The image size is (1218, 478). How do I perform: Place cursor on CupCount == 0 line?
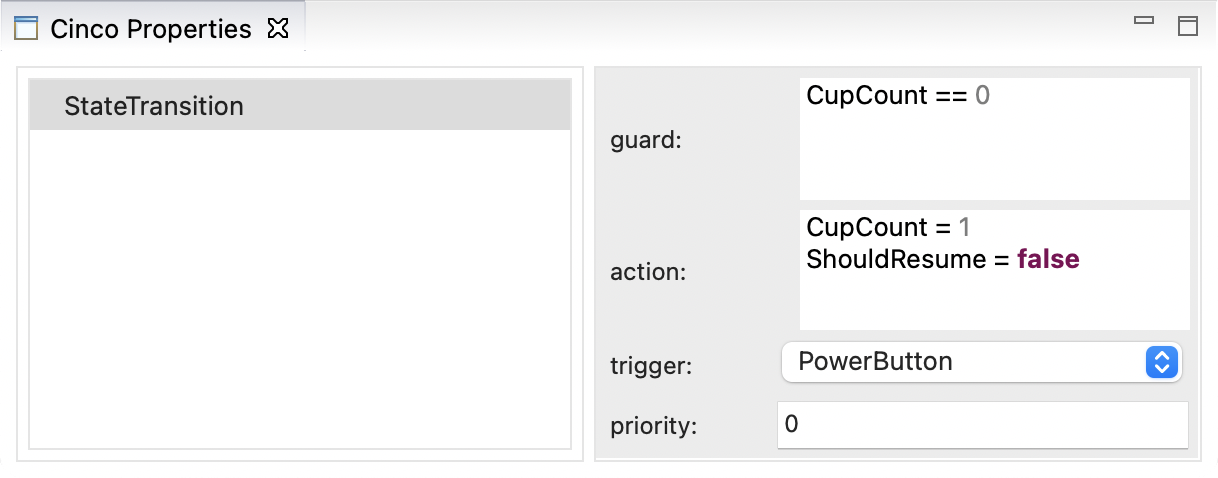897,96
